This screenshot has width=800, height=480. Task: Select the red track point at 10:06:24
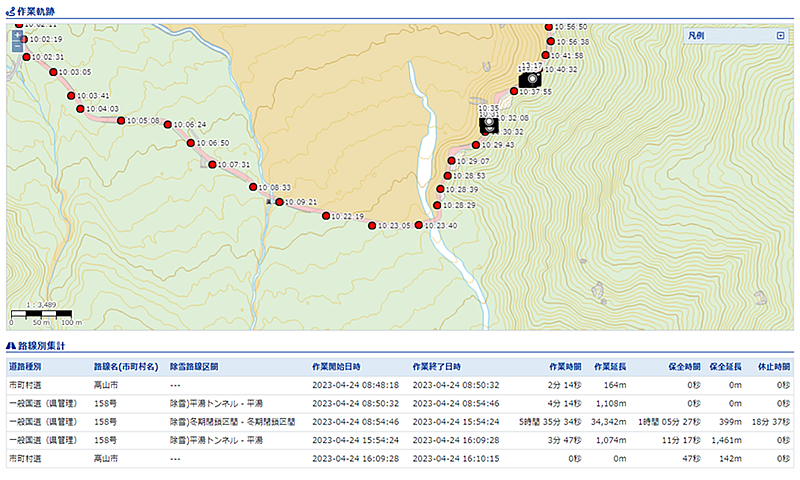pos(167,124)
